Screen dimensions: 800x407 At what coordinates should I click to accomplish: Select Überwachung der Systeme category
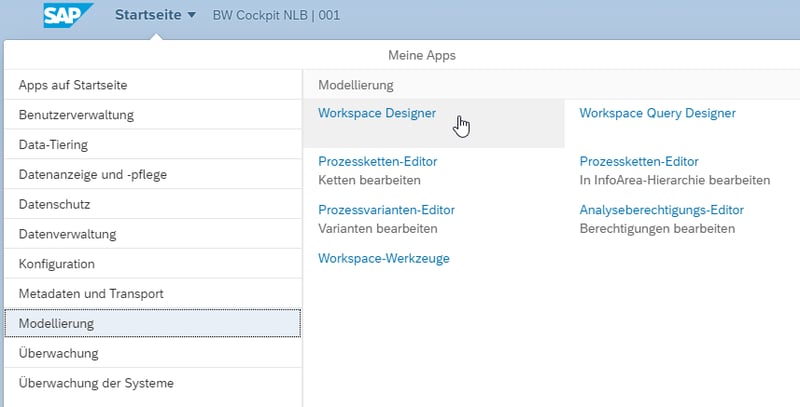[x=153, y=383]
